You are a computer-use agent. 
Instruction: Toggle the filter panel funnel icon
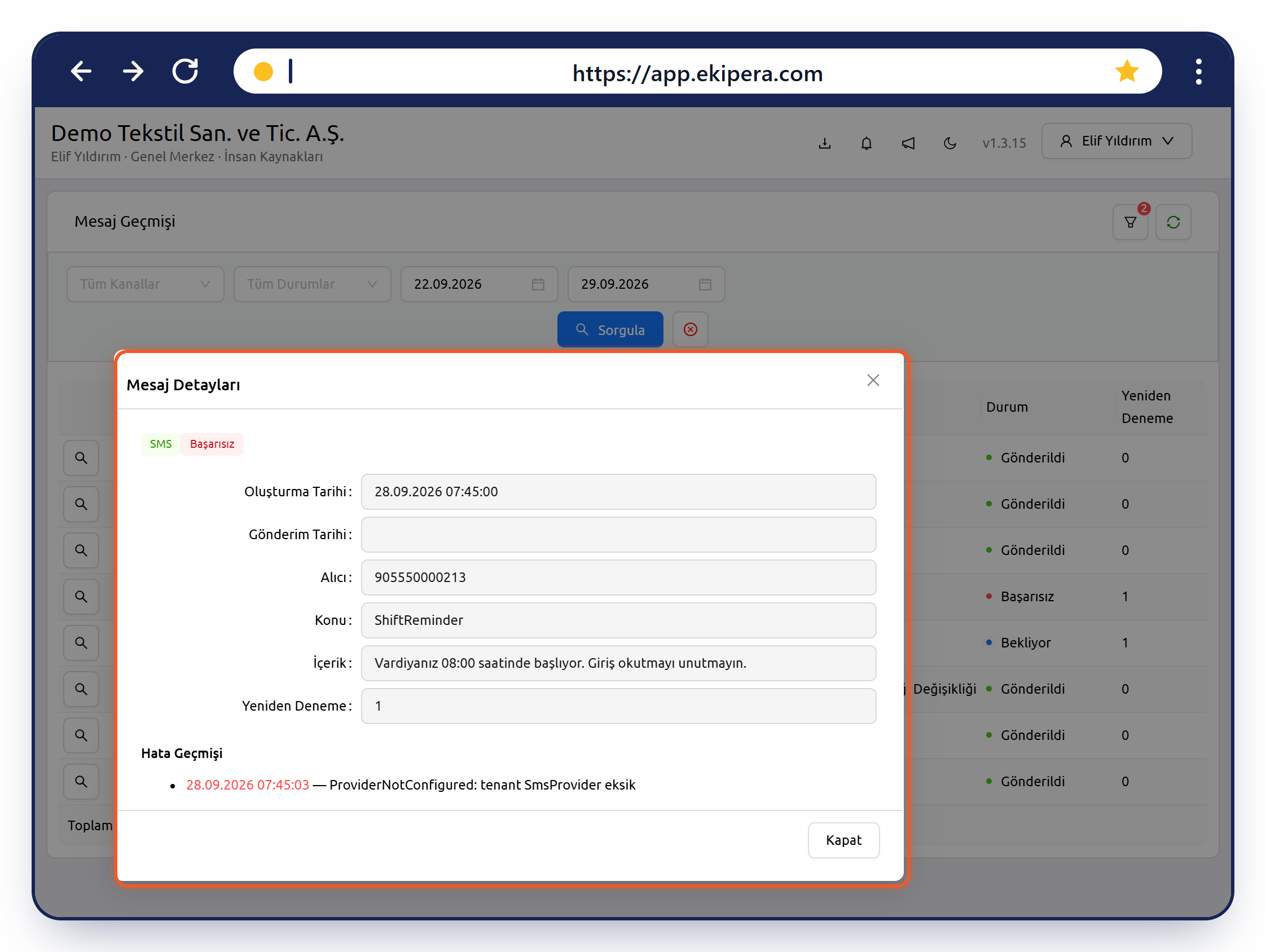(1130, 222)
